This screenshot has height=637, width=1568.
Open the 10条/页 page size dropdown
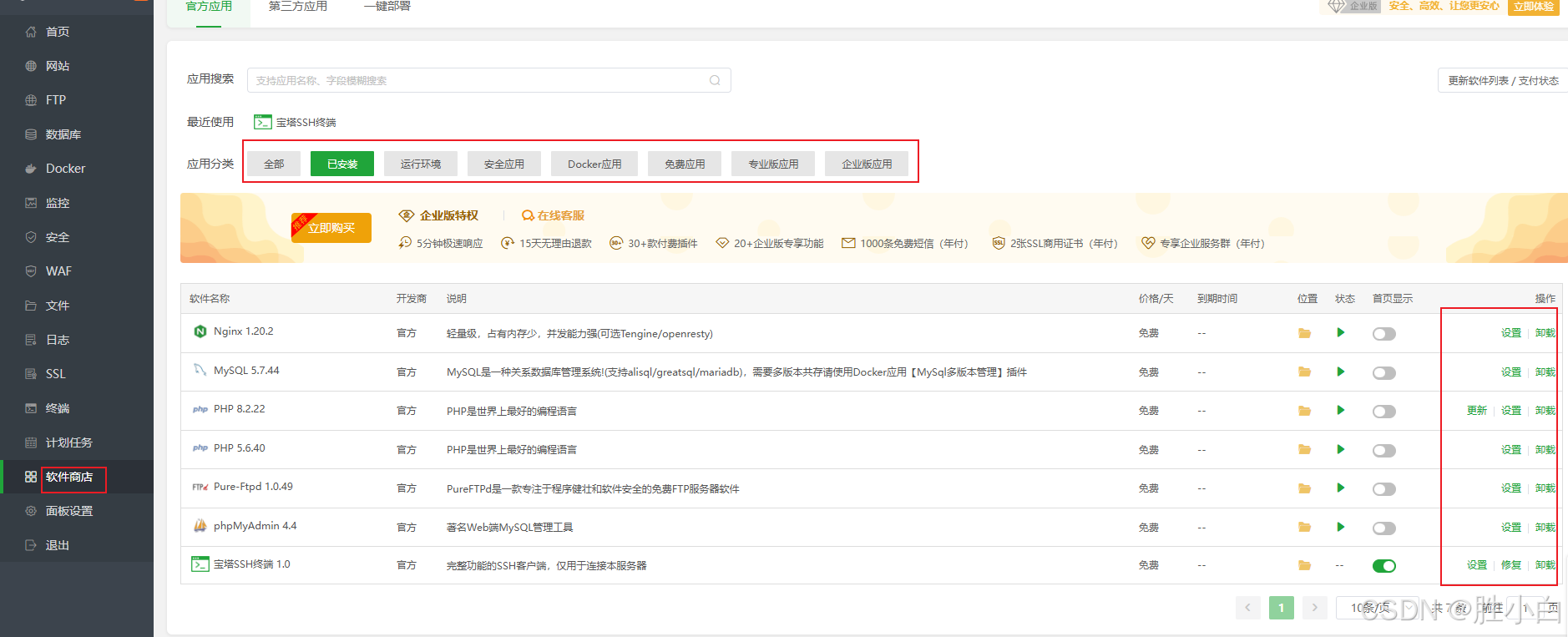click(1378, 608)
